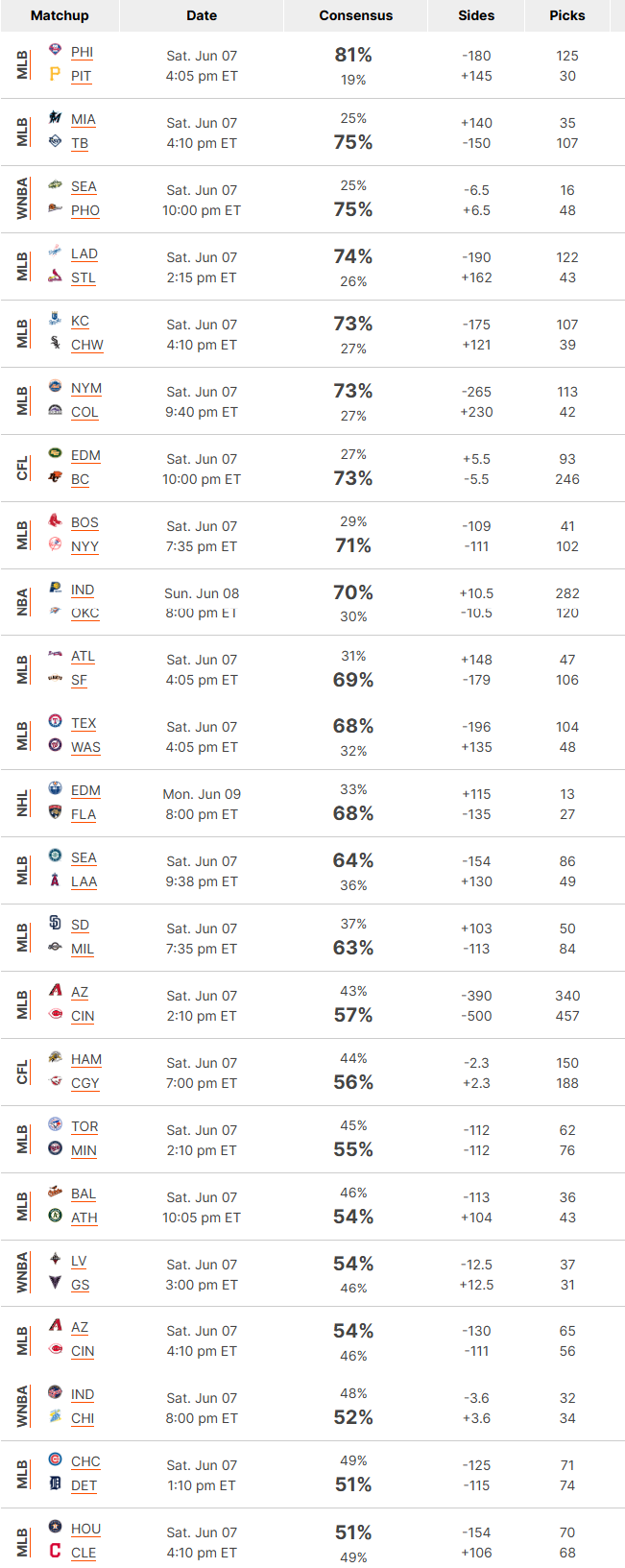Click the Marlins logo next to MIA
The image size is (625, 1568).
[55, 117]
